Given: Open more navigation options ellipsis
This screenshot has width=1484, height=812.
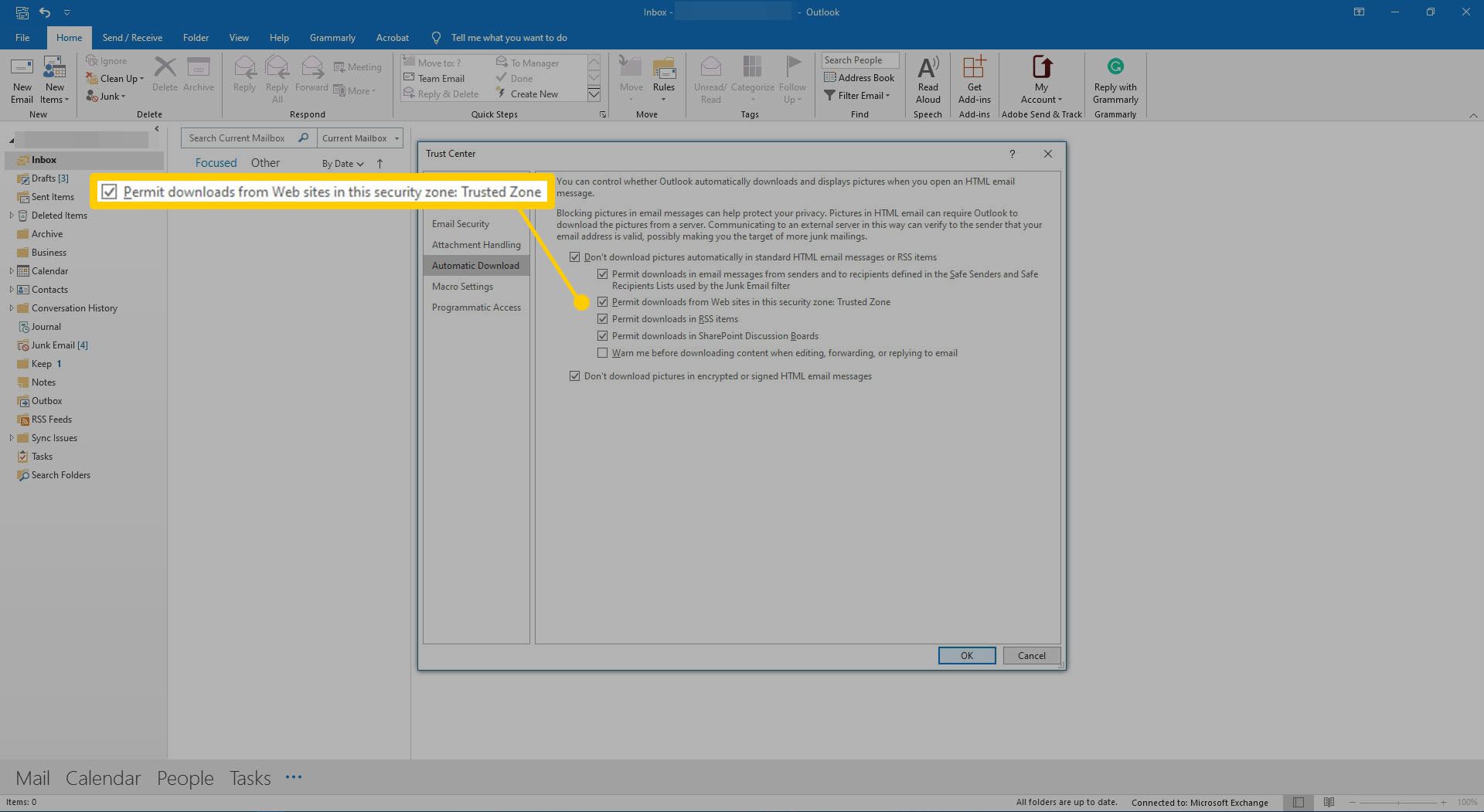Looking at the screenshot, I should coord(294,777).
